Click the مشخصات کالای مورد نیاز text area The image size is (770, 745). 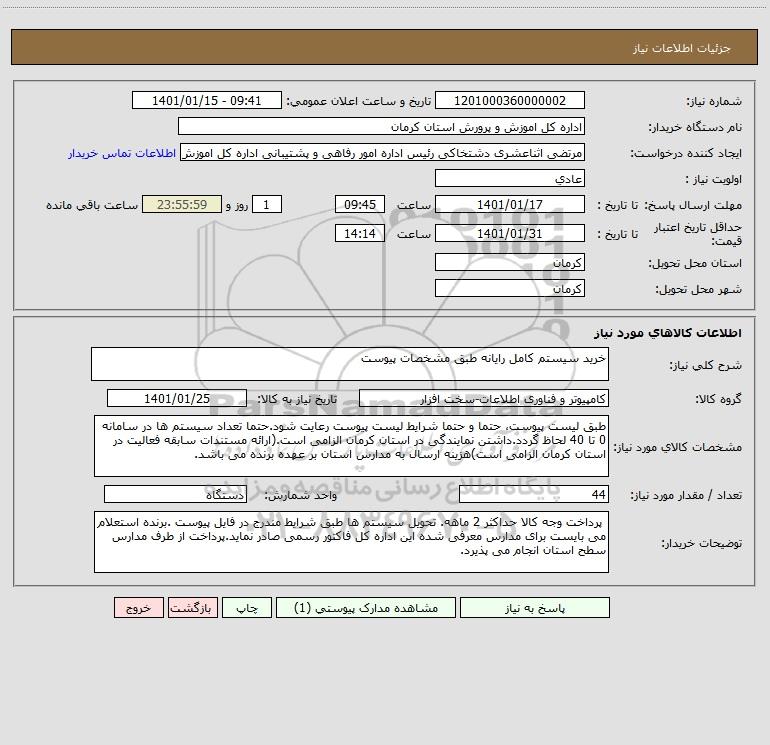pos(351,446)
